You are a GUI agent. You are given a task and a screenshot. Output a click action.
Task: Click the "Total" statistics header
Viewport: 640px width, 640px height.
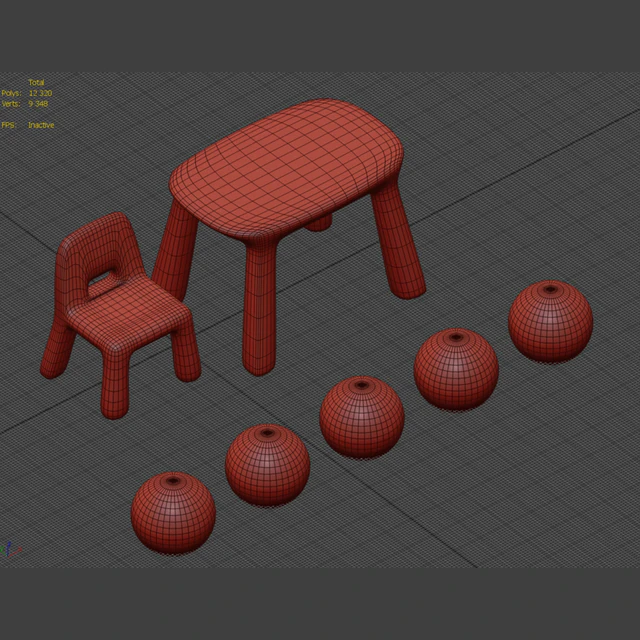tap(36, 82)
